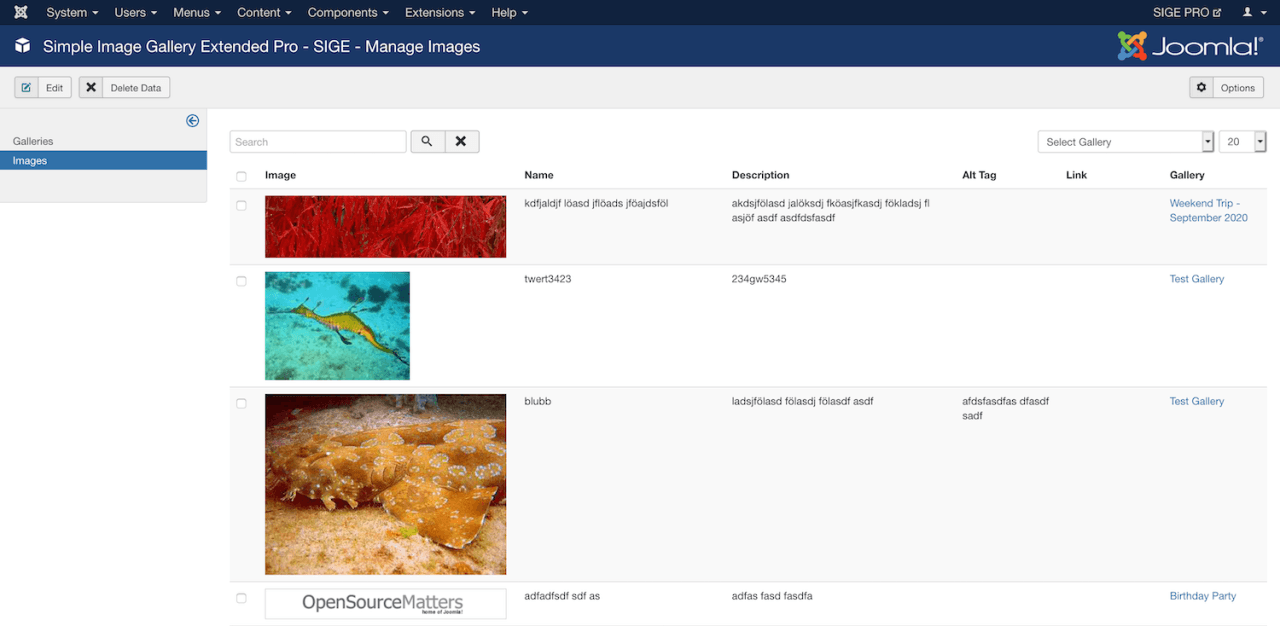The image size is (1280, 626).
Task: Select the blubb image row checkbox
Action: pyautogui.click(x=241, y=403)
